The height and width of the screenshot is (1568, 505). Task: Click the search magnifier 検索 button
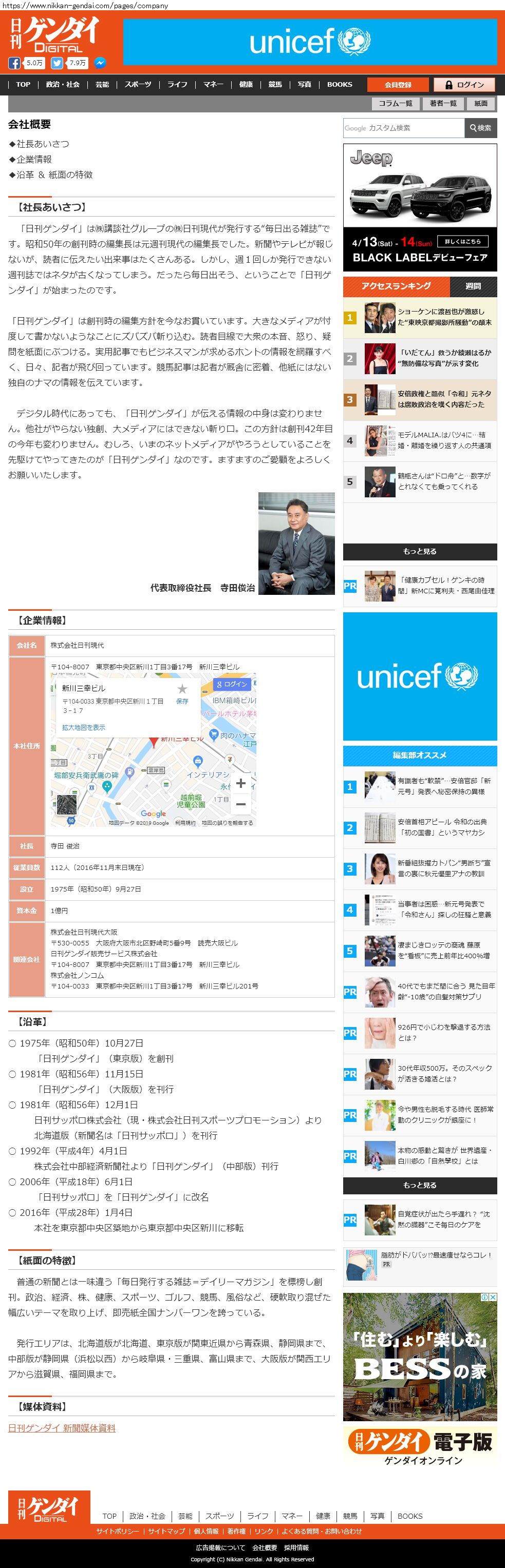click(480, 128)
